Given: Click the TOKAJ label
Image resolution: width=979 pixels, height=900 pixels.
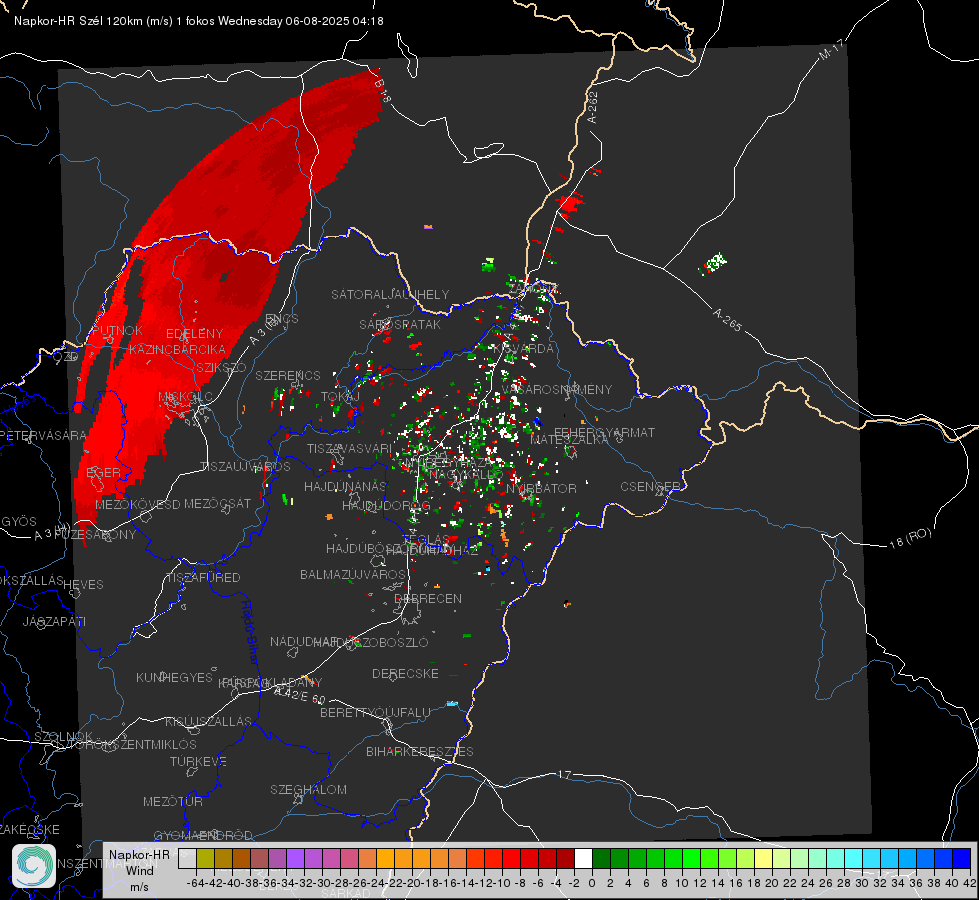Looking at the screenshot, I should click(340, 397).
